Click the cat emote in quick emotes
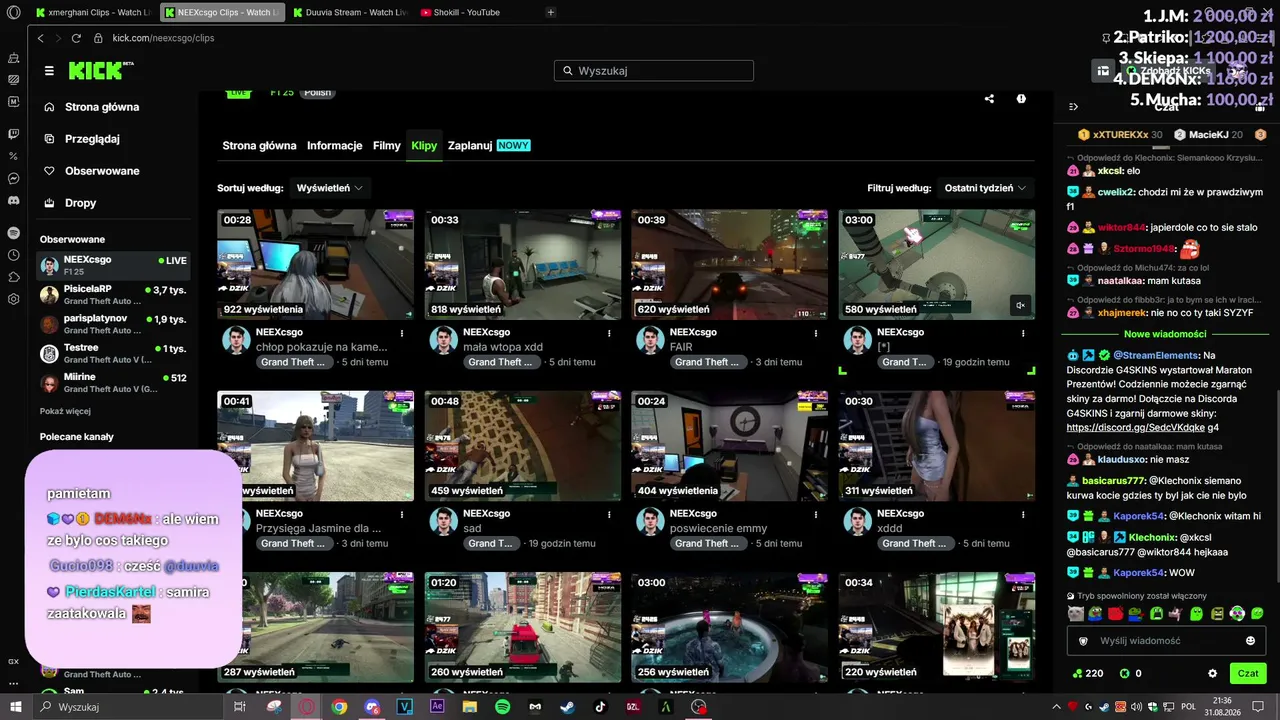 pos(1075,613)
